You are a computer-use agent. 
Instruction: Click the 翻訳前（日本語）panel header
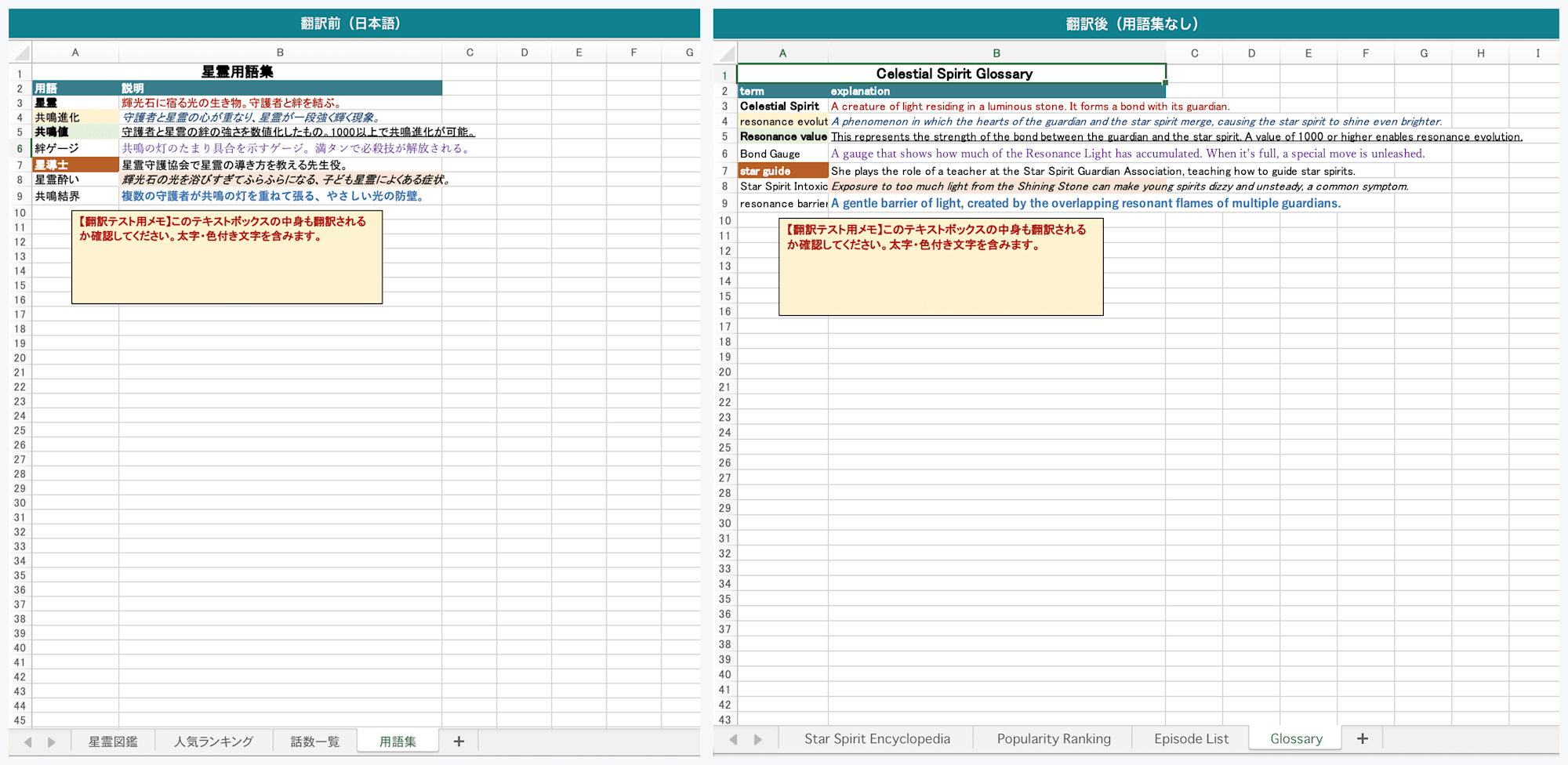click(354, 24)
